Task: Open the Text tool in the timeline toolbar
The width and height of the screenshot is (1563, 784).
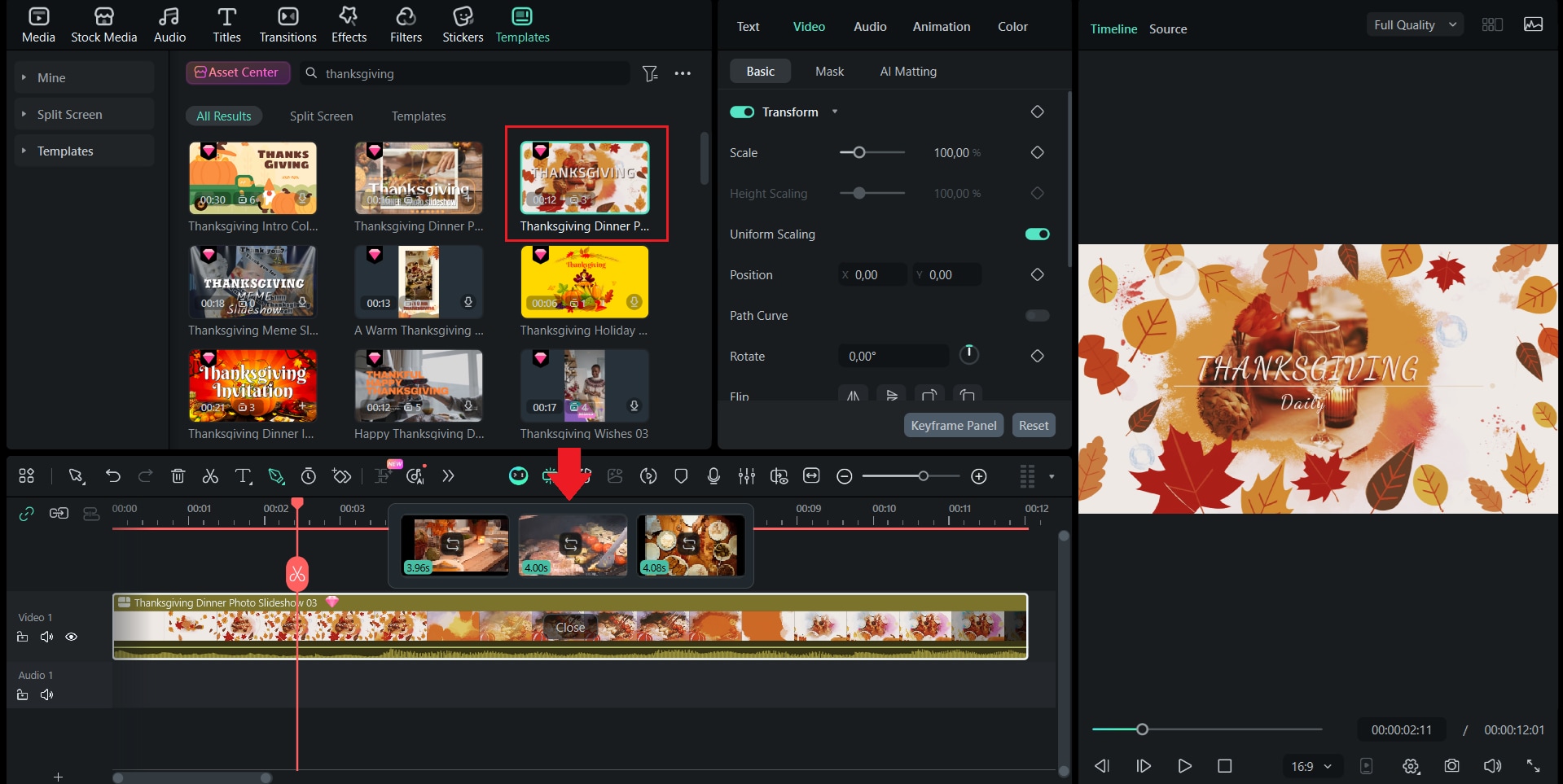Action: coord(244,476)
